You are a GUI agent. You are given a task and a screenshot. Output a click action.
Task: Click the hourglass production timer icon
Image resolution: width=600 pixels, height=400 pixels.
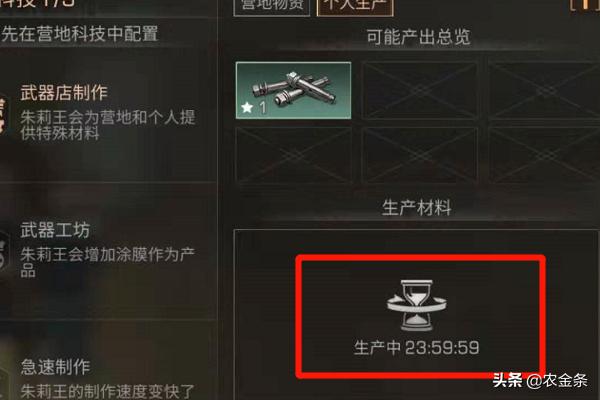tap(416, 305)
